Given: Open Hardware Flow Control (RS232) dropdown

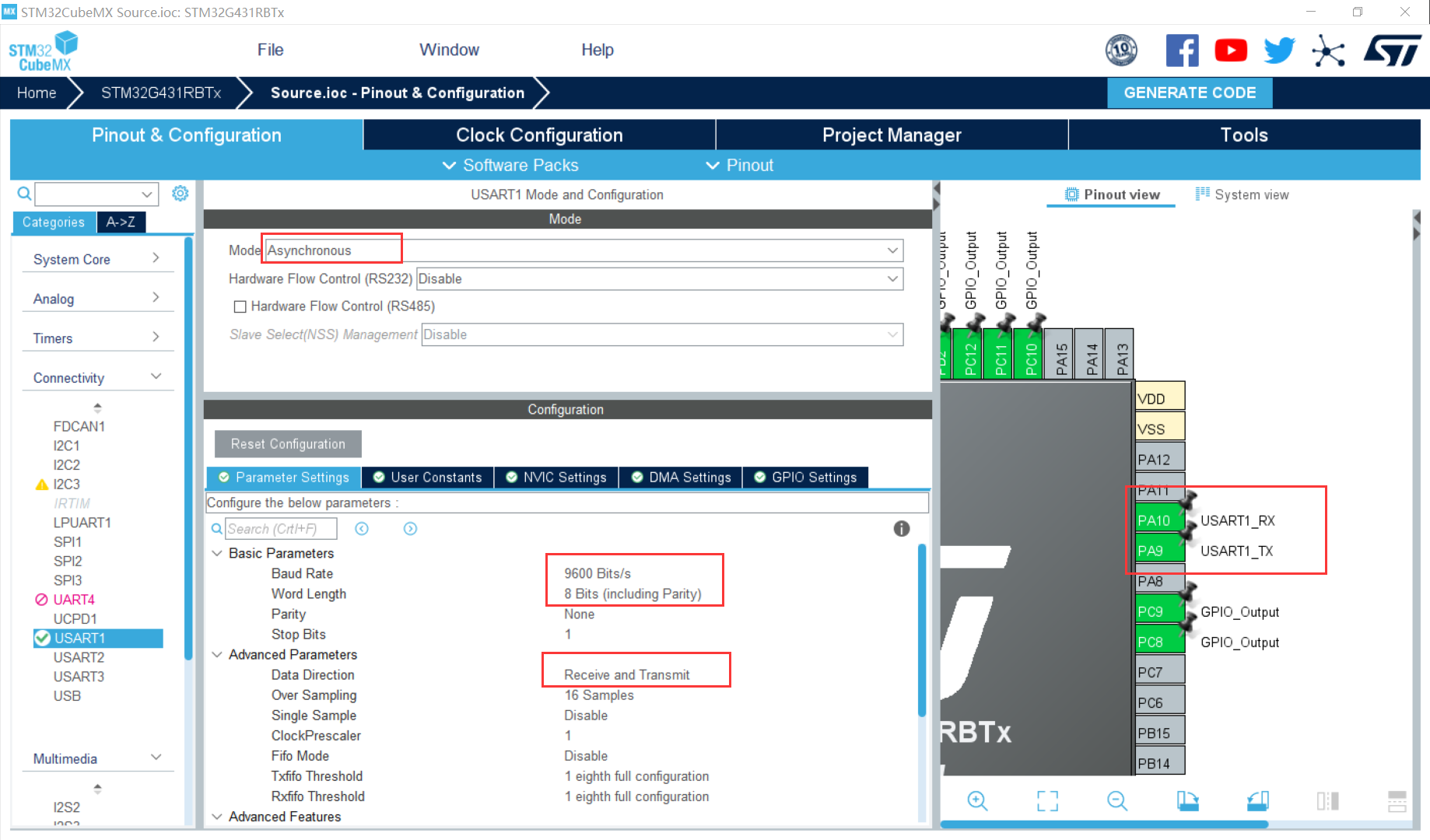Looking at the screenshot, I should coord(659,278).
